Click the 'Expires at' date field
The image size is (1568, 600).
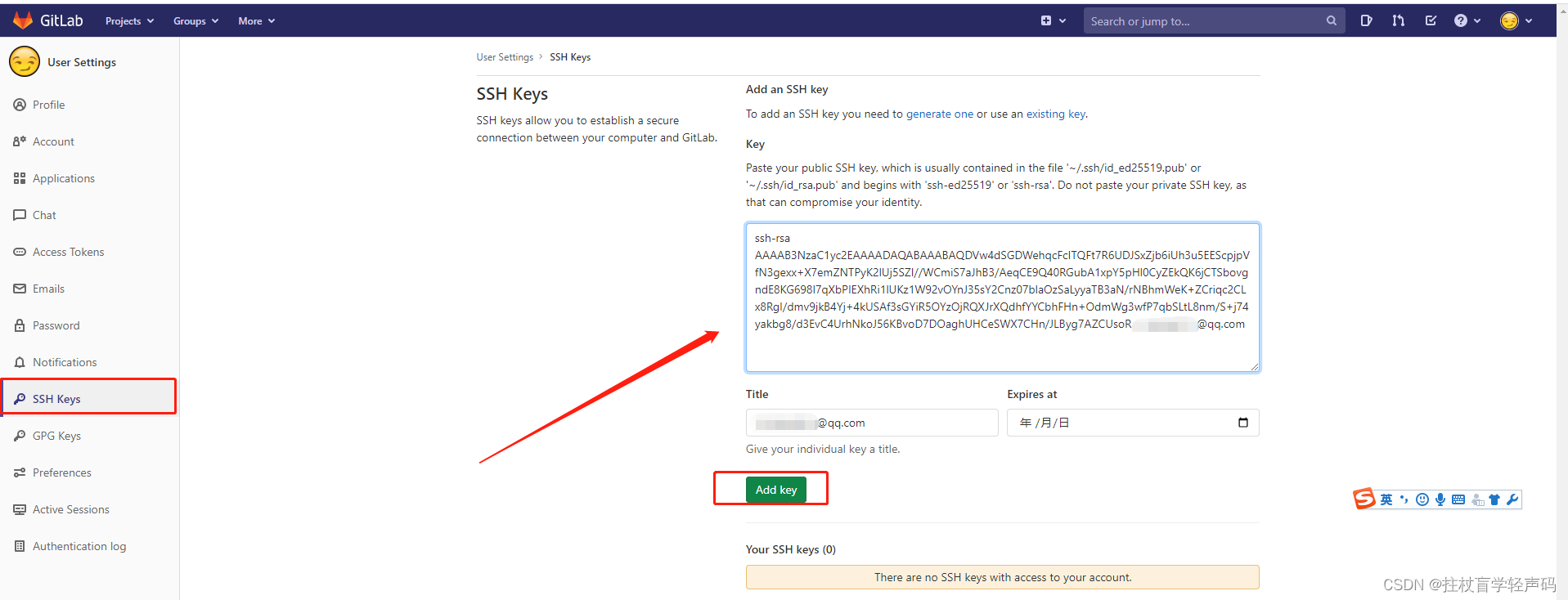(1133, 423)
